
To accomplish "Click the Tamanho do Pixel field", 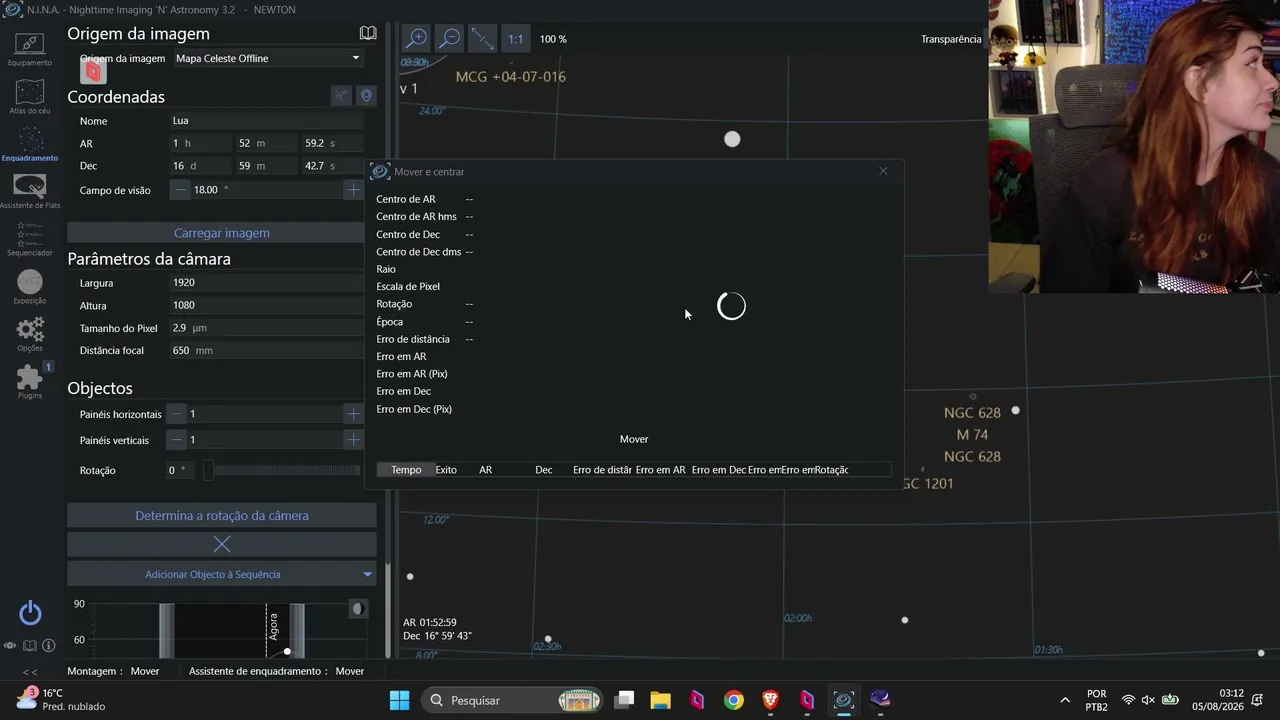I will 267,328.
